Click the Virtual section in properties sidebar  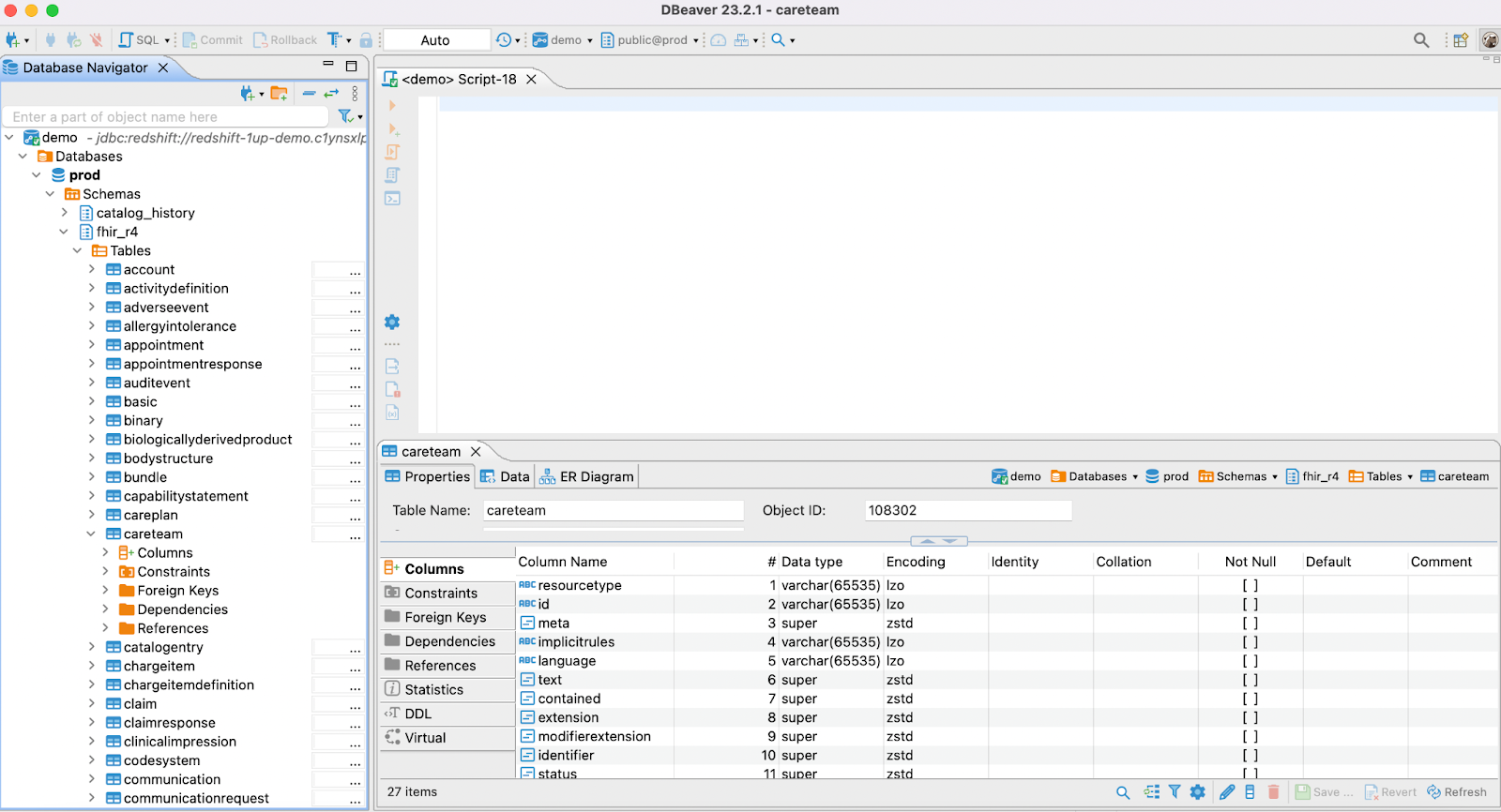click(x=447, y=738)
